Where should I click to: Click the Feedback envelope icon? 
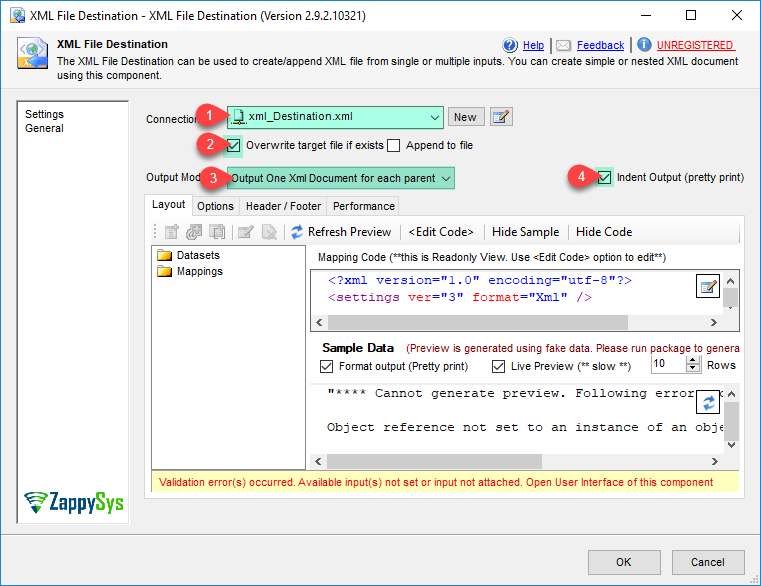[x=563, y=45]
